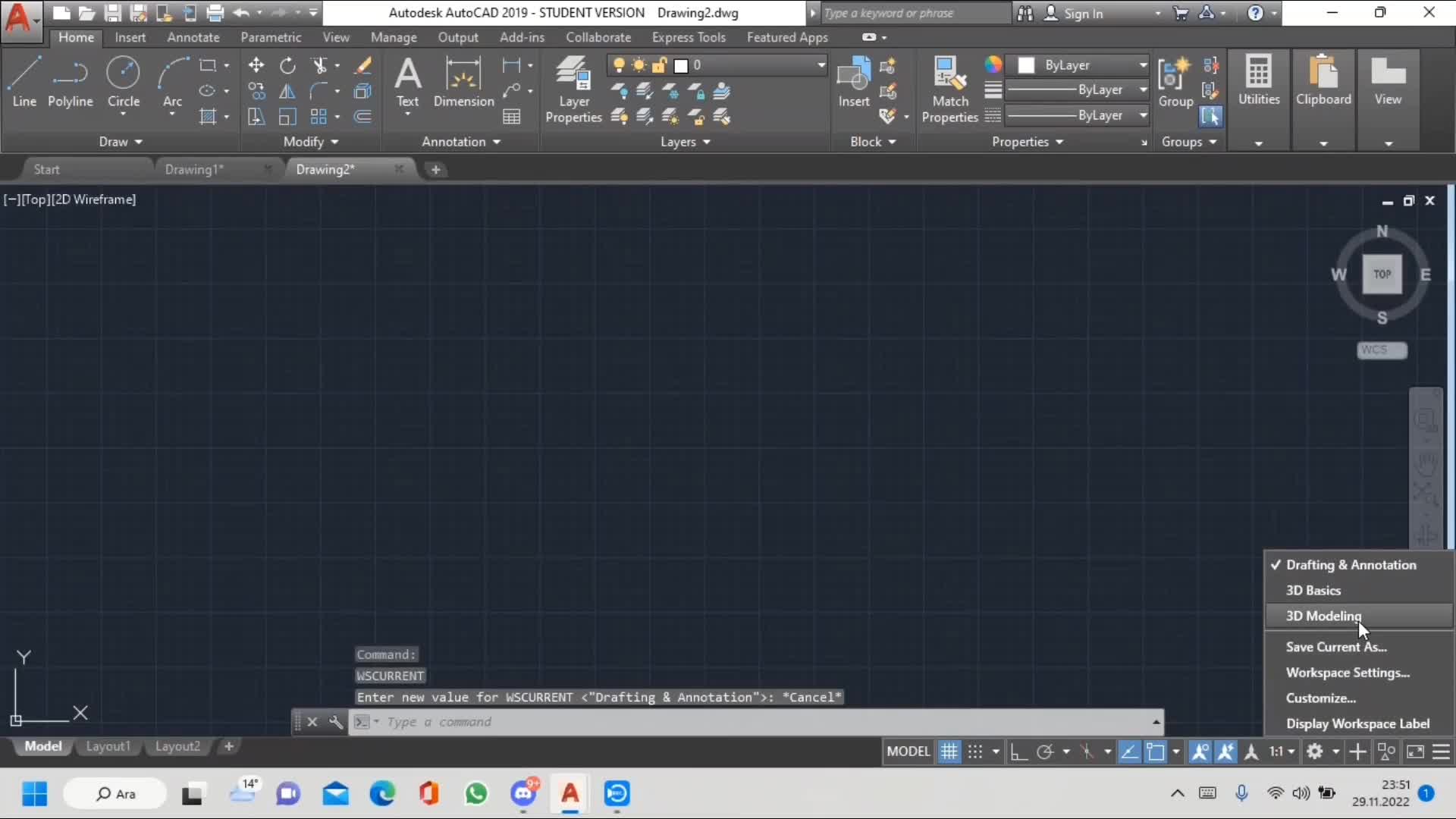Image resolution: width=1456 pixels, height=819 pixels.
Task: Open Workspace Settings... entry
Action: pyautogui.click(x=1359, y=673)
